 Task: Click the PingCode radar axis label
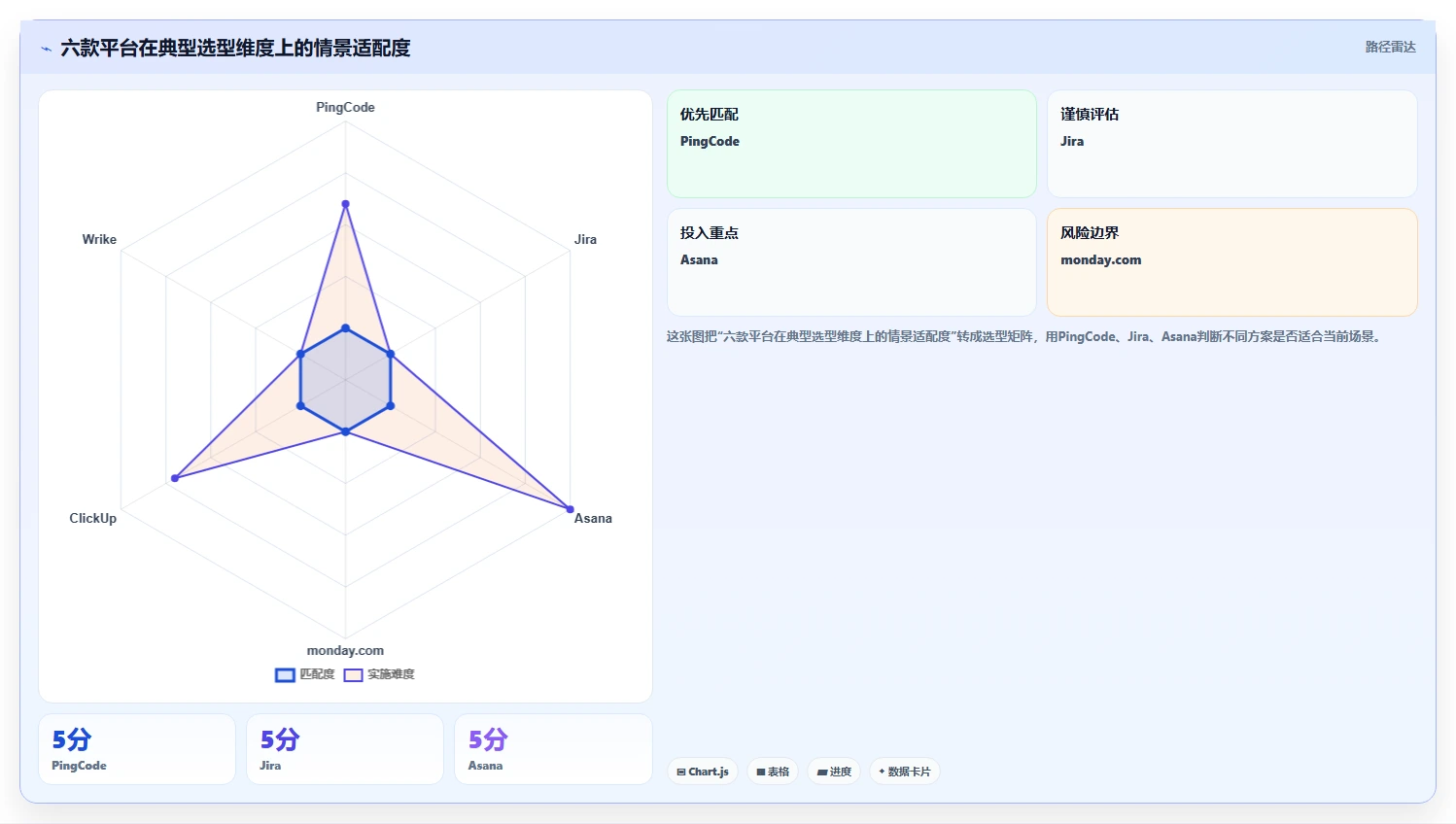click(x=345, y=108)
